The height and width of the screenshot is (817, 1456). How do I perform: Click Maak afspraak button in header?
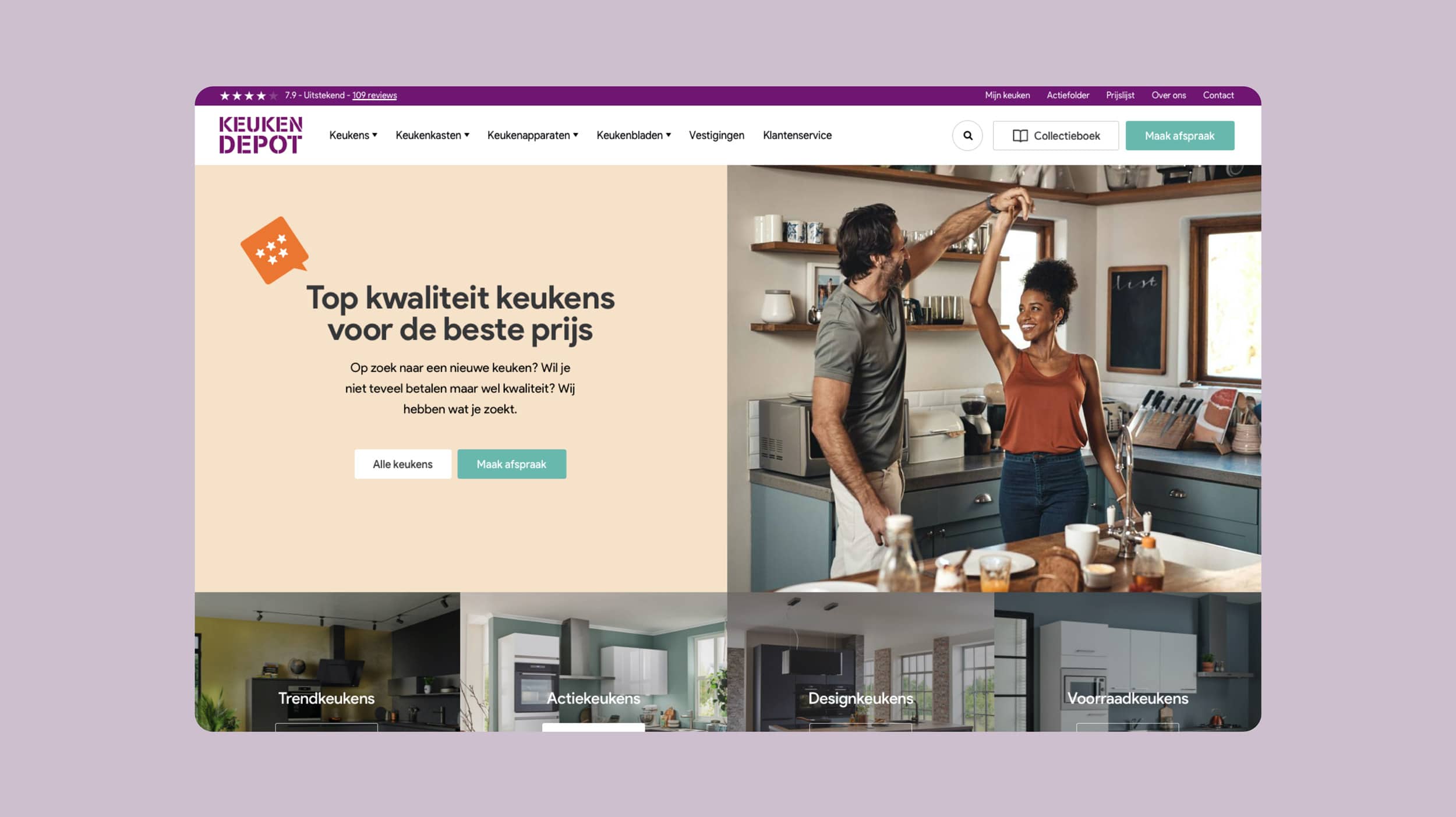1179,136
